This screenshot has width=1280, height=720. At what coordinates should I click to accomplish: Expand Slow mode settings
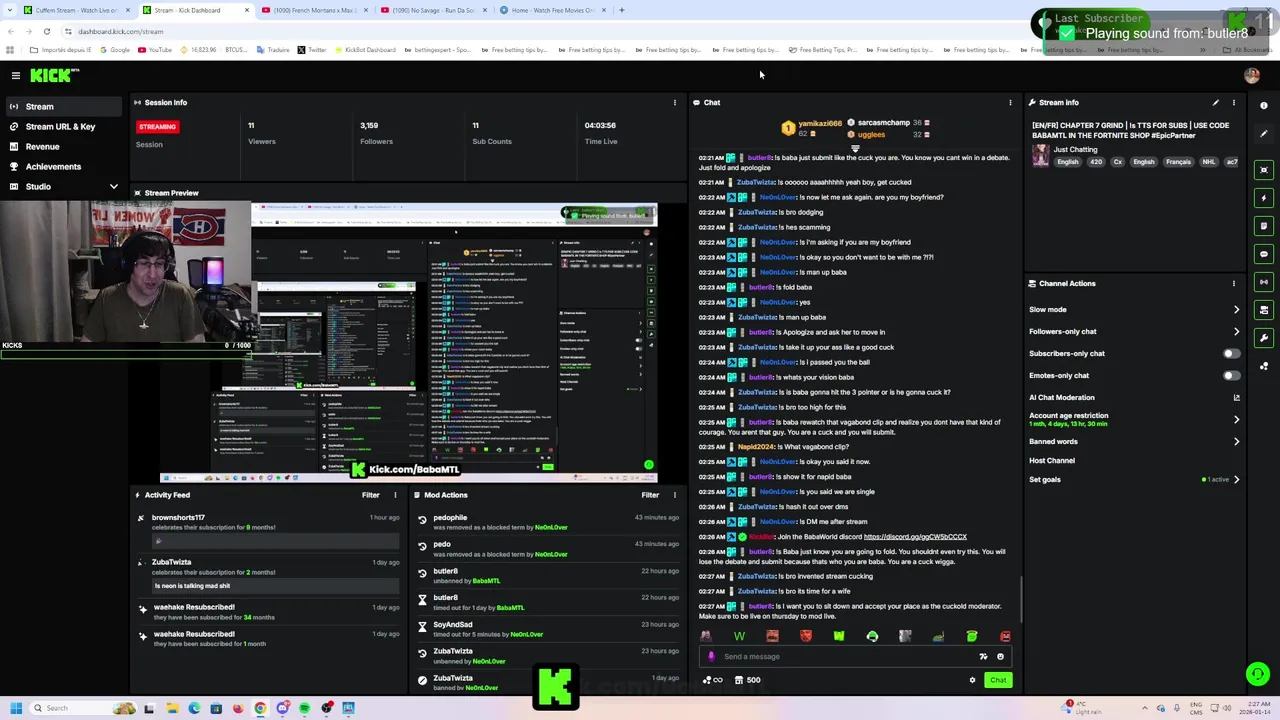pyautogui.click(x=1236, y=310)
